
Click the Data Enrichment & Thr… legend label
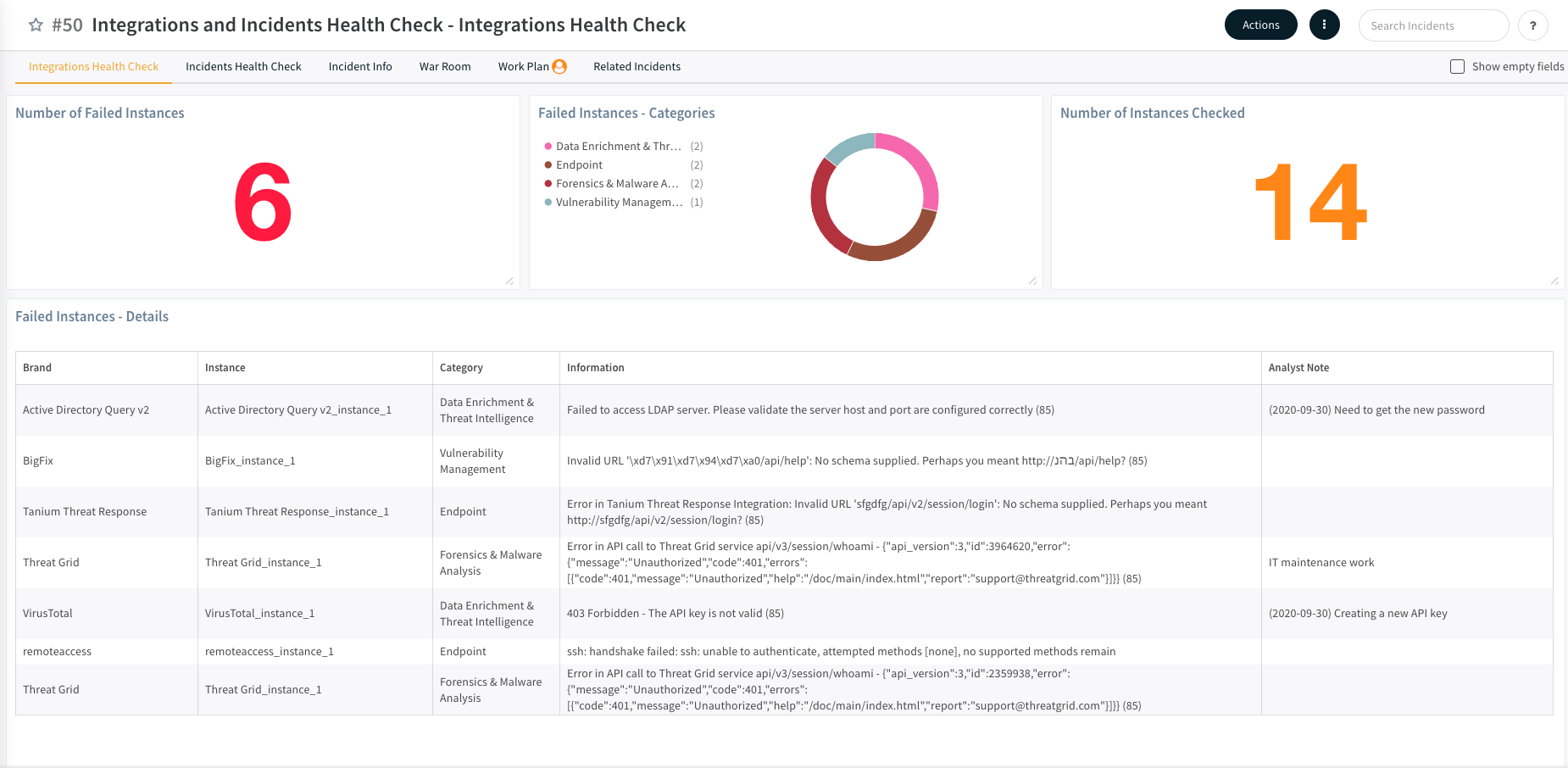[x=619, y=146]
